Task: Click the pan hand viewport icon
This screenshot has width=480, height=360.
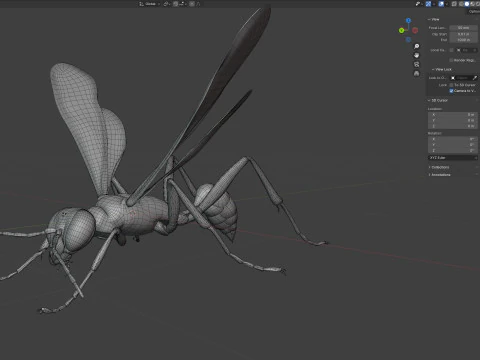Action: (x=417, y=55)
